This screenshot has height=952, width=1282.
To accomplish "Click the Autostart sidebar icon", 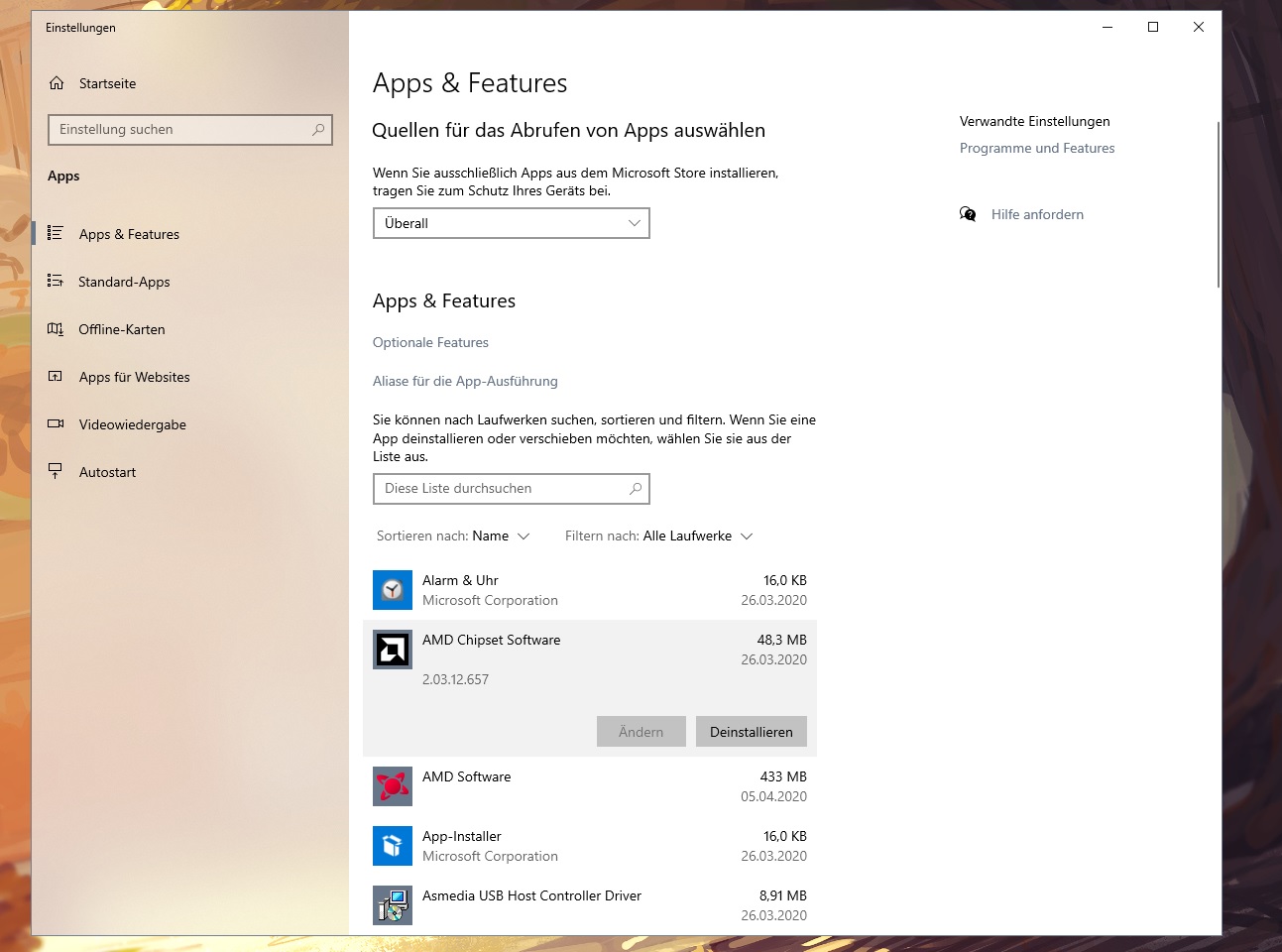I will (56, 471).
